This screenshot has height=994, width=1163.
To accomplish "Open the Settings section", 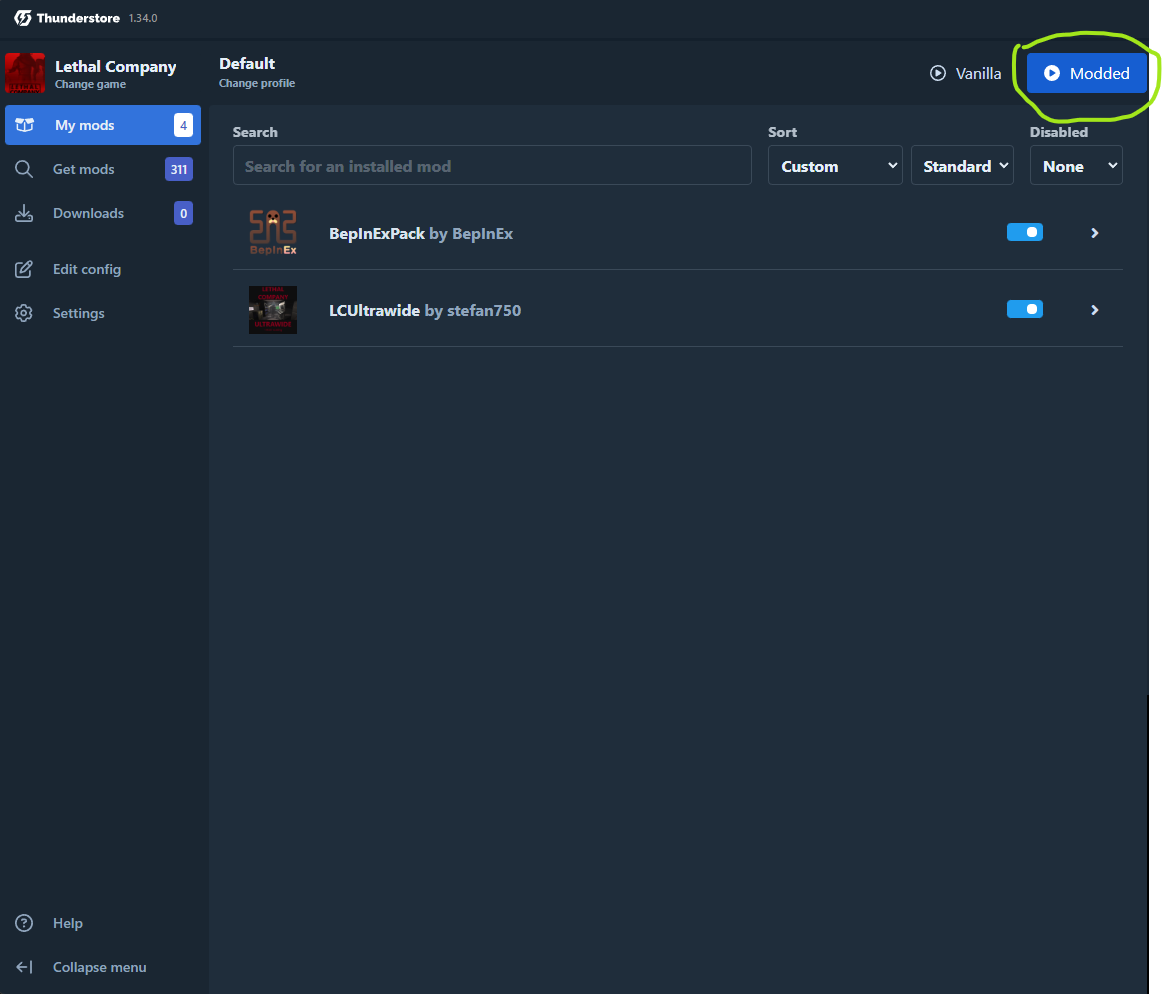I will [103, 313].
